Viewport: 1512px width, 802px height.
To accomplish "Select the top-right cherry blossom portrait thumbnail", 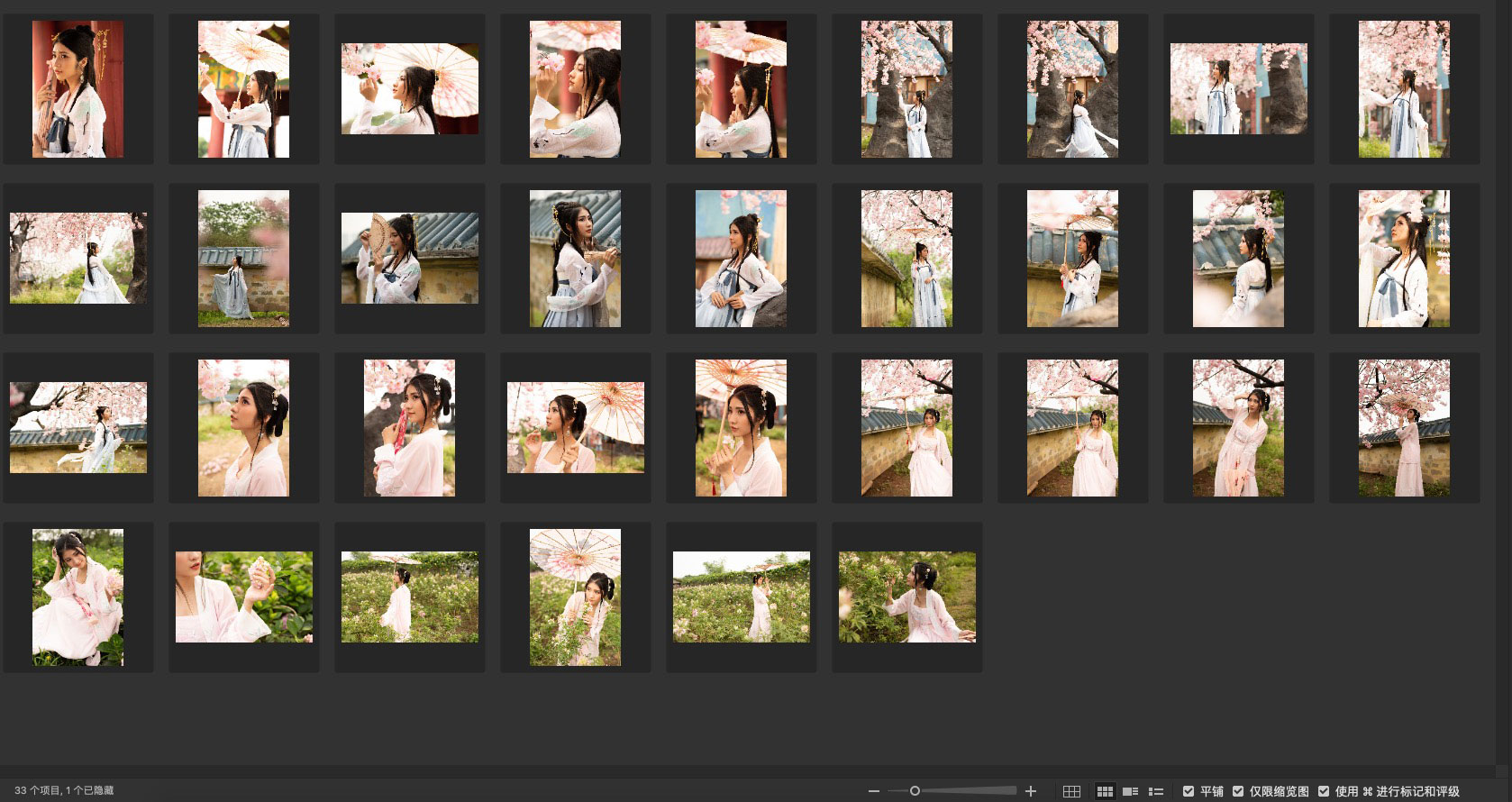I will coord(1405,89).
